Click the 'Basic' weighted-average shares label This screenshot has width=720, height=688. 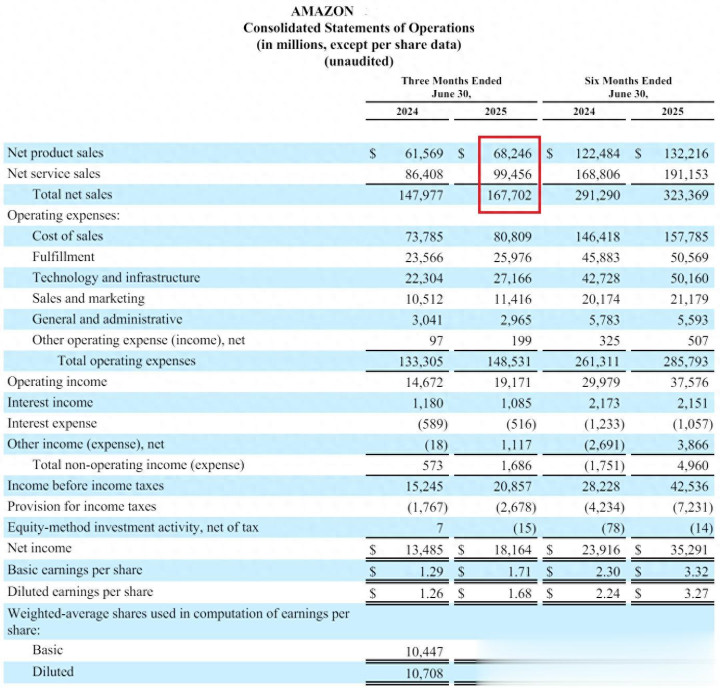click(x=47, y=650)
